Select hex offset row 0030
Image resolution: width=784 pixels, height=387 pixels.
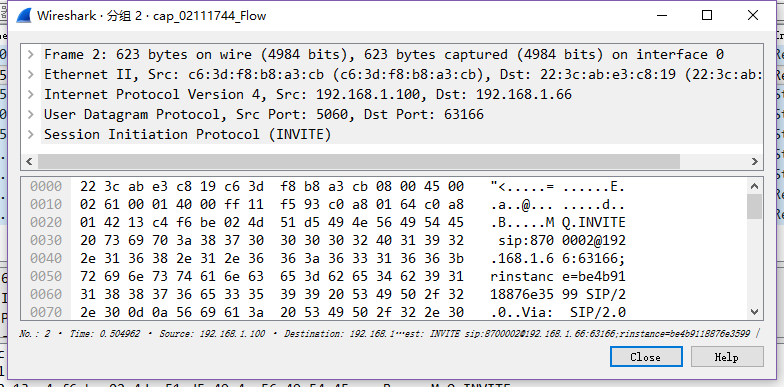tap(328, 240)
